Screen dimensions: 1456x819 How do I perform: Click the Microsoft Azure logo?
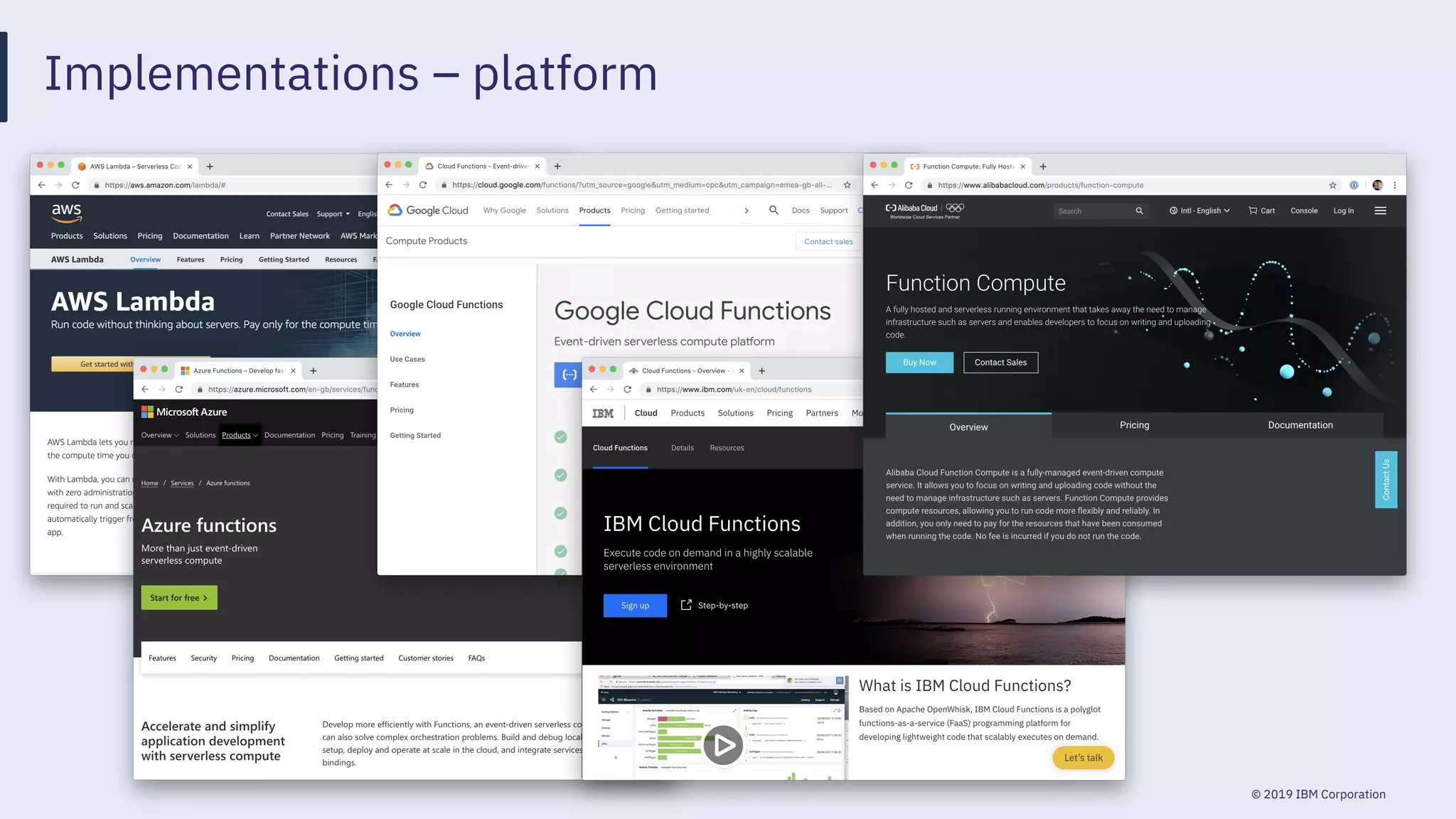click(x=184, y=412)
